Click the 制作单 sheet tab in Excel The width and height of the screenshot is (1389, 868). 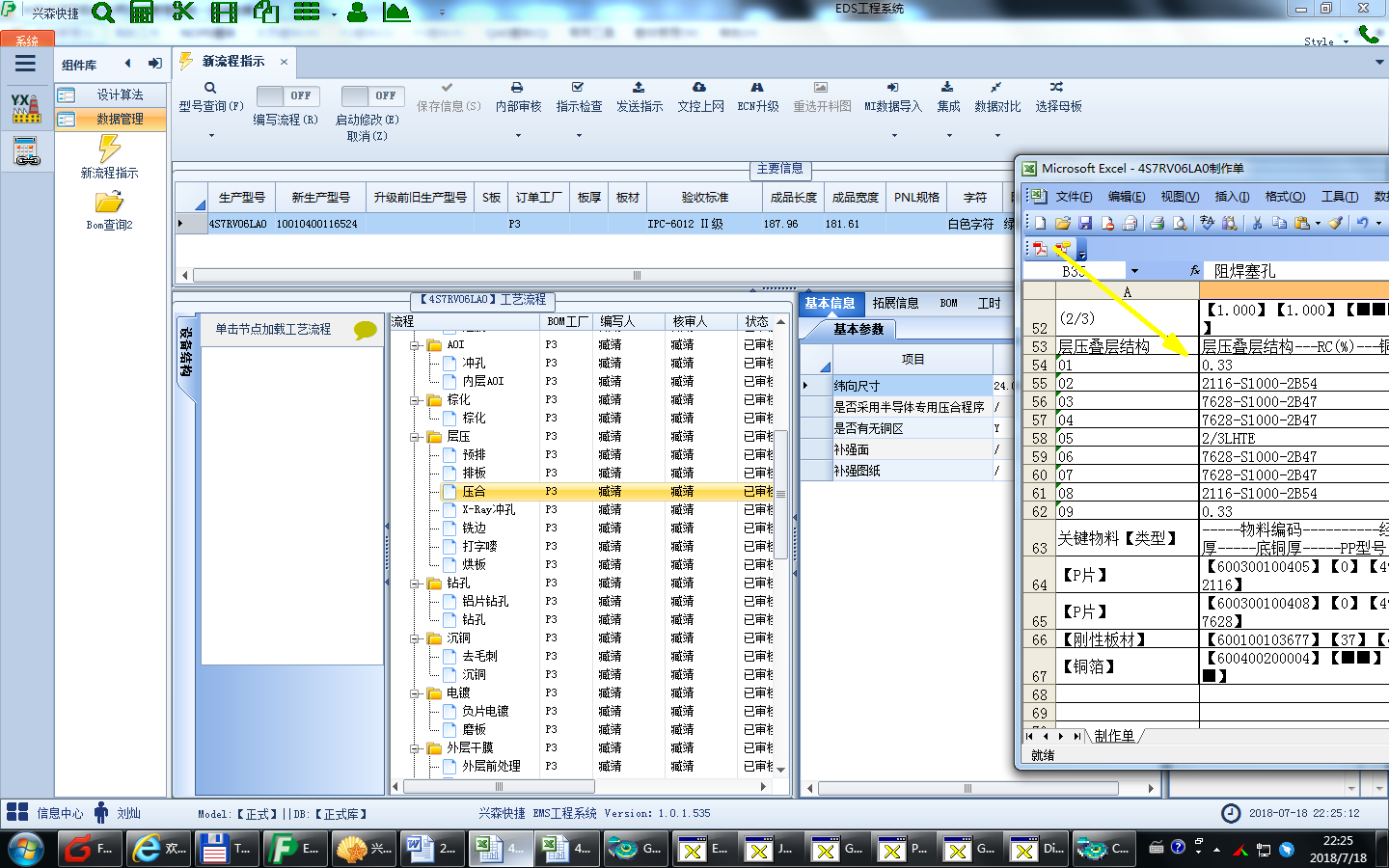coord(1114,736)
